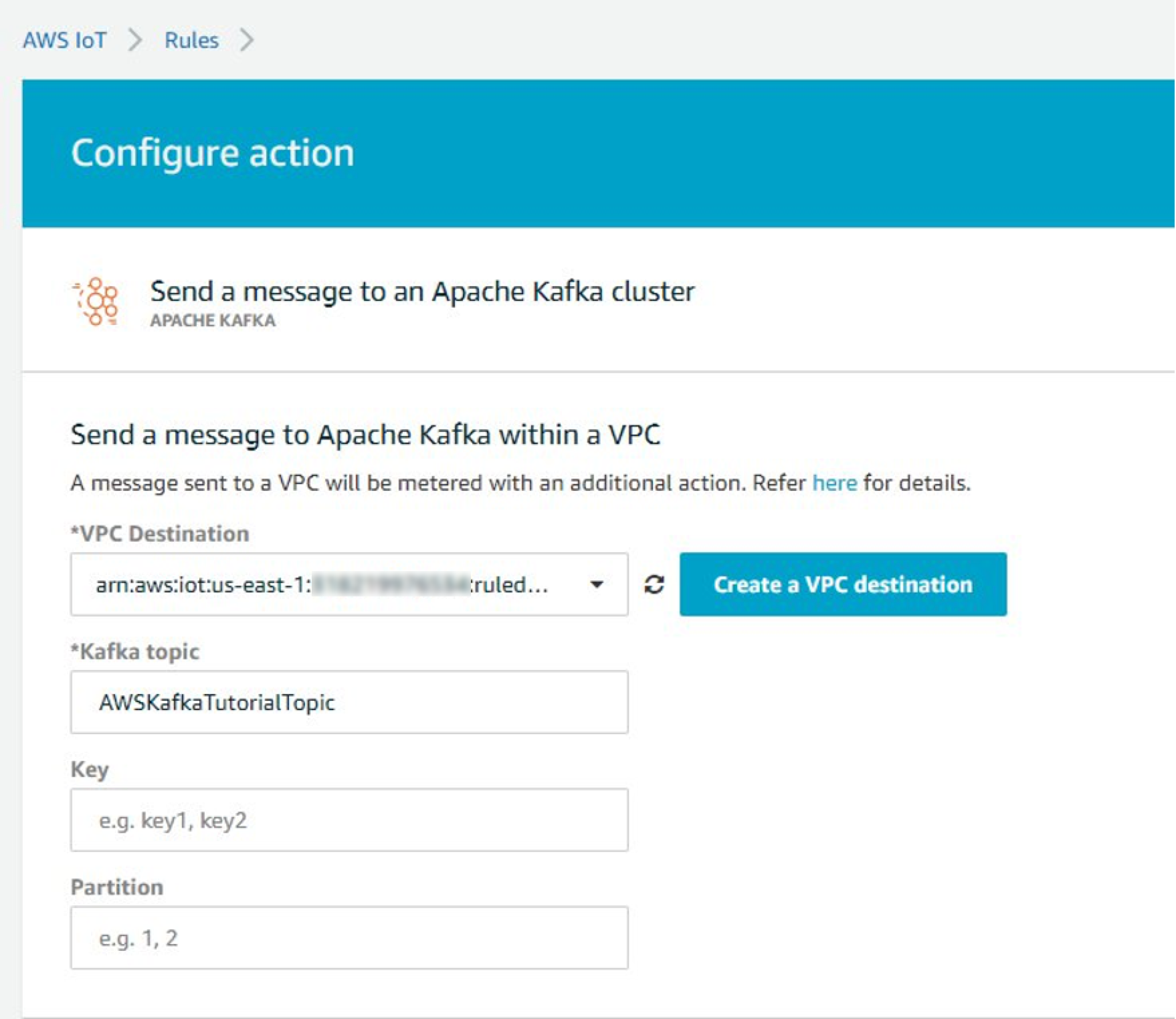This screenshot has height=1019, width=1176.
Task: Open the 'here' pricing details link
Action: [834, 483]
